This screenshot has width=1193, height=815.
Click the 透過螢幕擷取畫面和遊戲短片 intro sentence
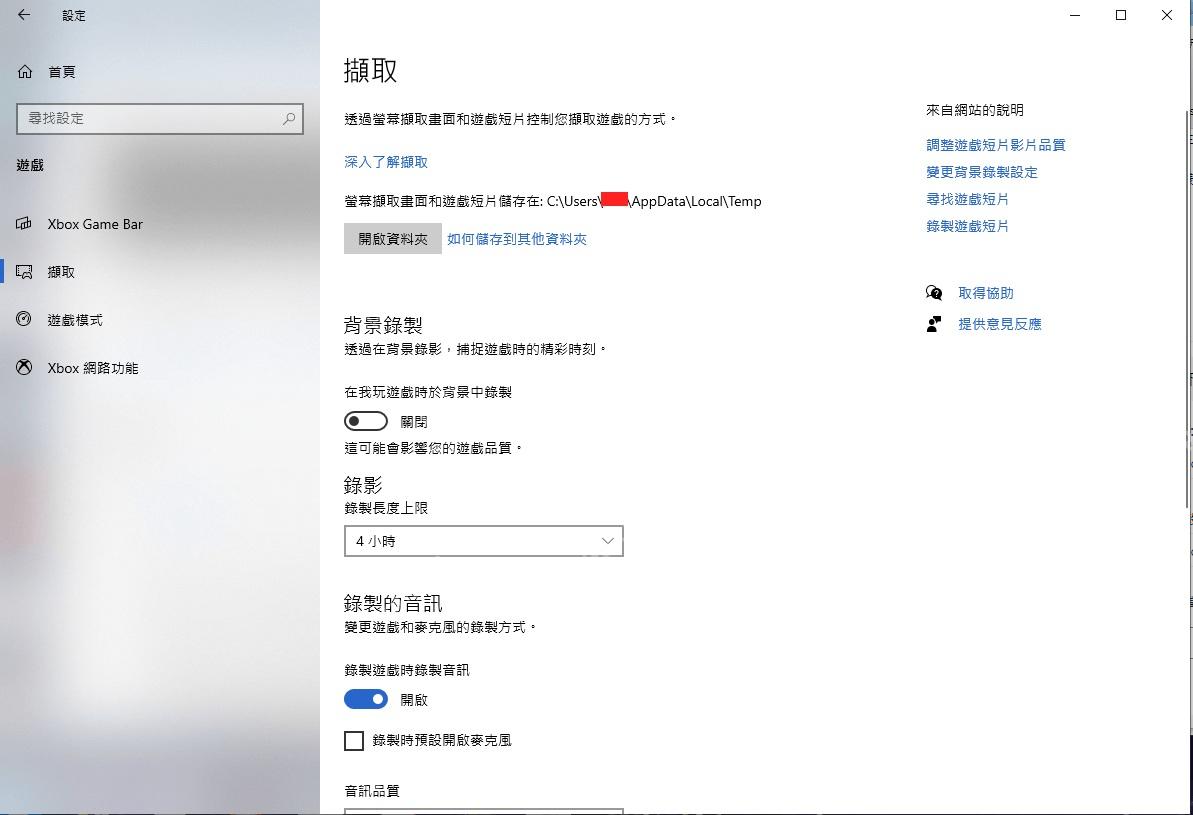(x=511, y=119)
